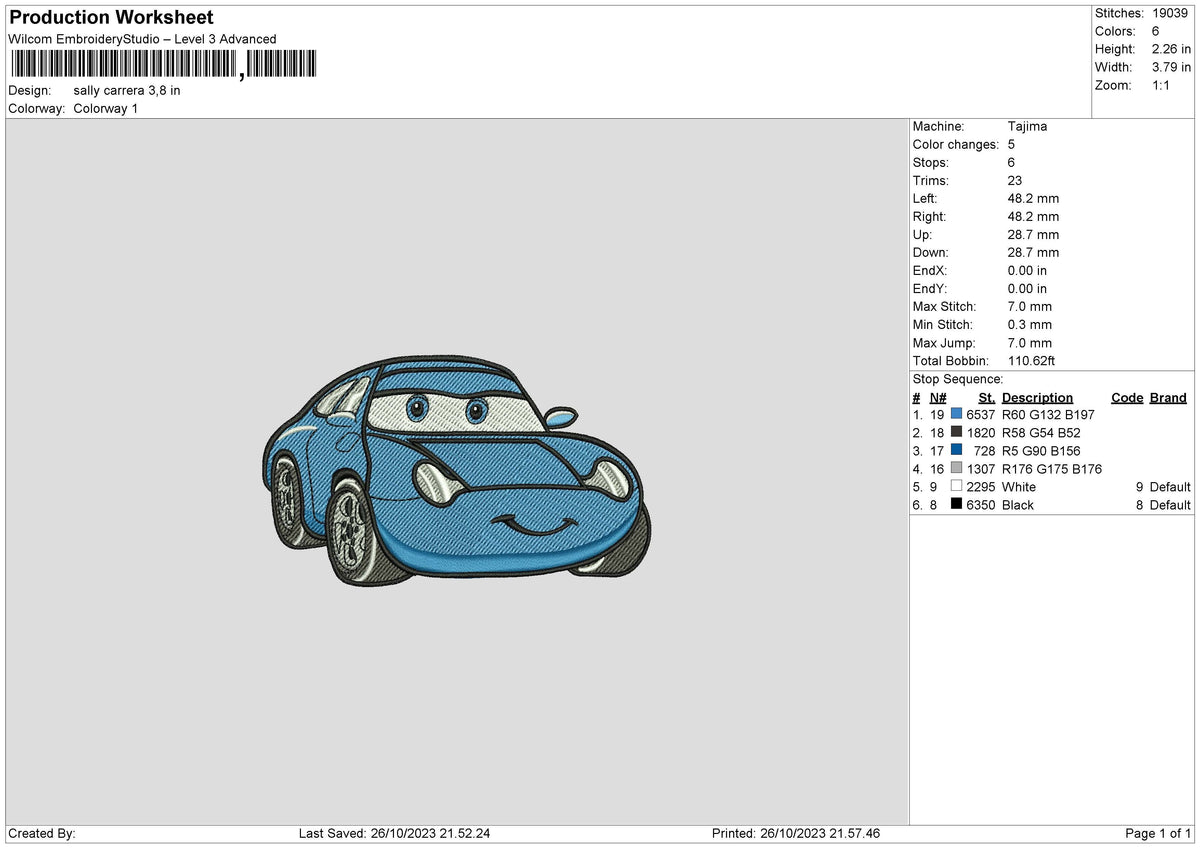
Task: Click the 'St.' column header
Action: (x=987, y=398)
